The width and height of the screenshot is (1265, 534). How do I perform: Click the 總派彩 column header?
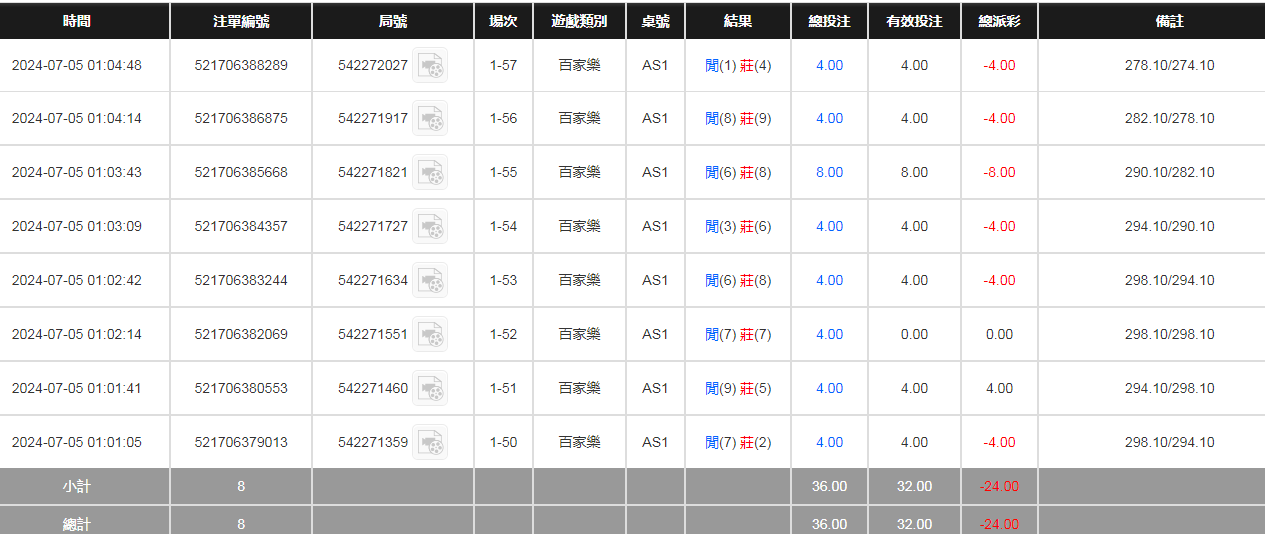999,21
